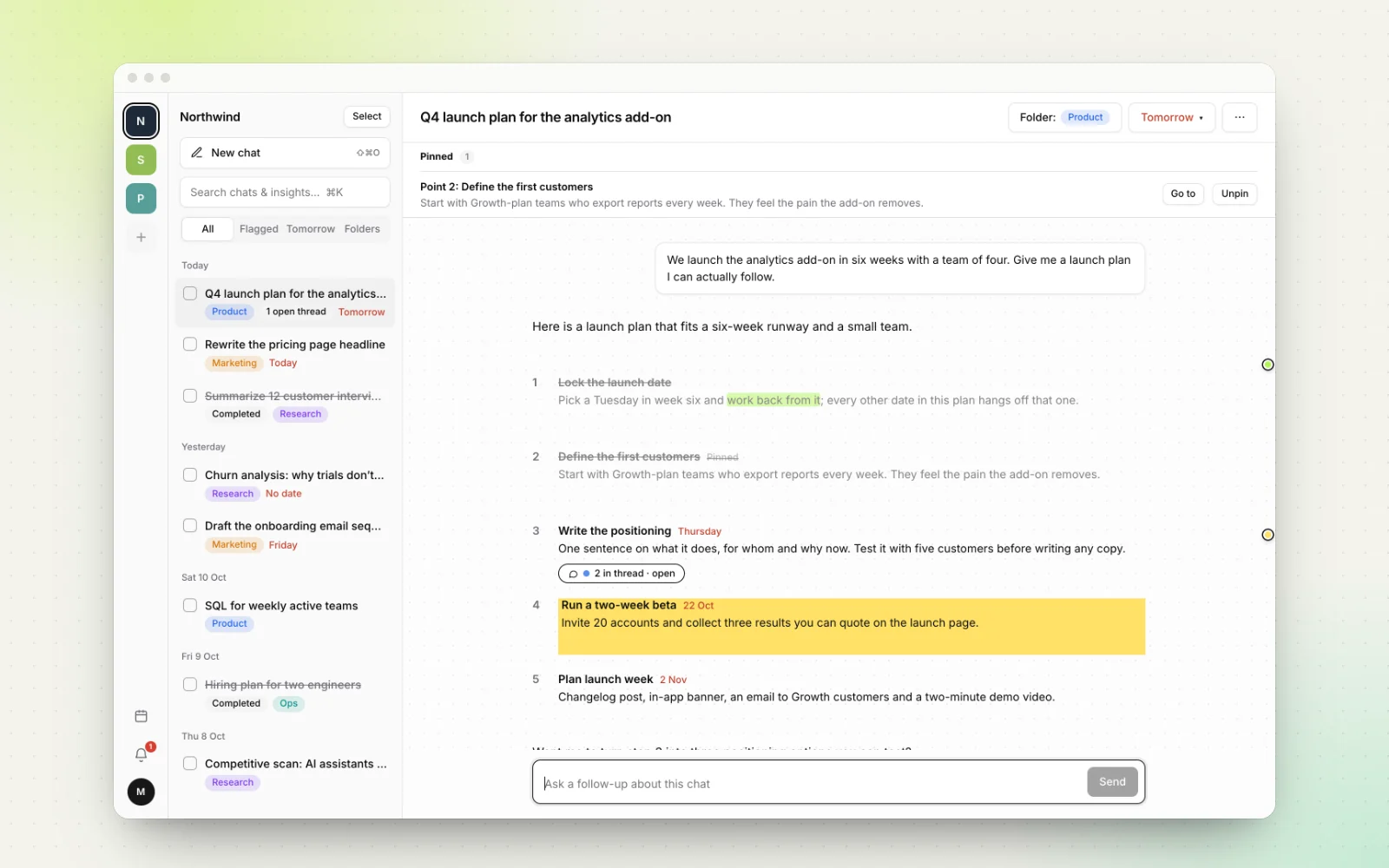Click the '2 Nov' date on Plan launch week
The image size is (1389, 868).
click(673, 680)
